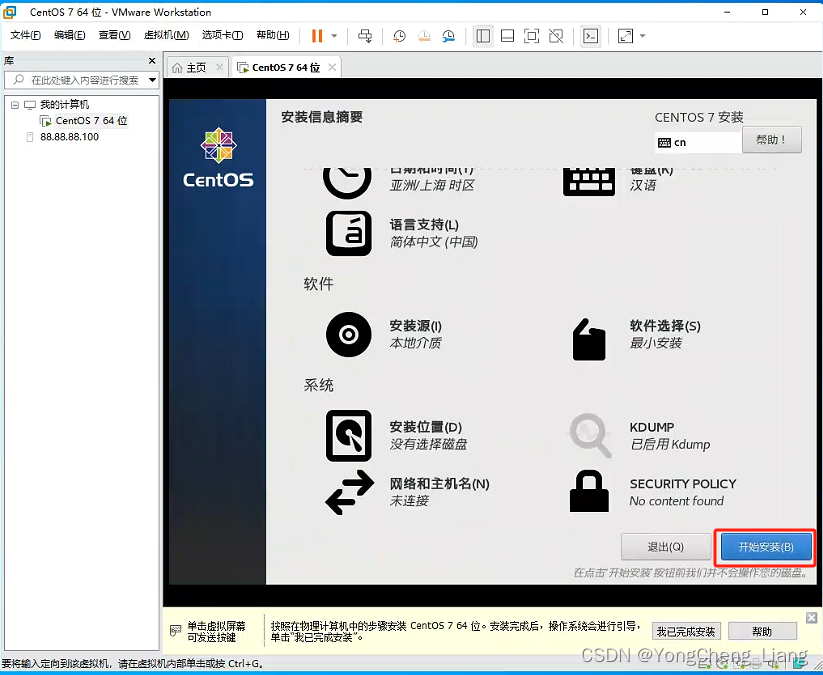The height and width of the screenshot is (675, 823).
Task: Click the VMware Workstation title icon
Action: (x=10, y=12)
